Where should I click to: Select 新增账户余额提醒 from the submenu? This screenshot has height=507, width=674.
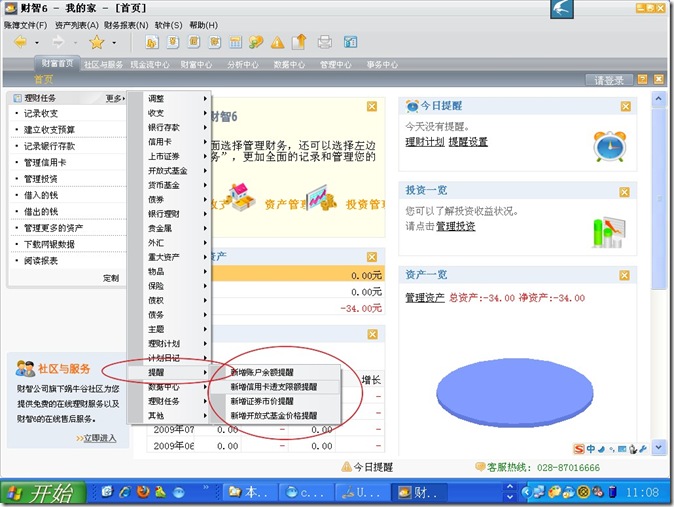pos(263,373)
